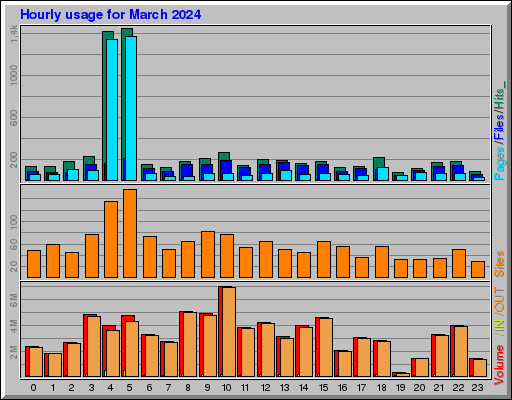Image resolution: width=512 pixels, height=400 pixels.
Task: Click the "2M" volume axis label
Action: pyautogui.click(x=13, y=352)
